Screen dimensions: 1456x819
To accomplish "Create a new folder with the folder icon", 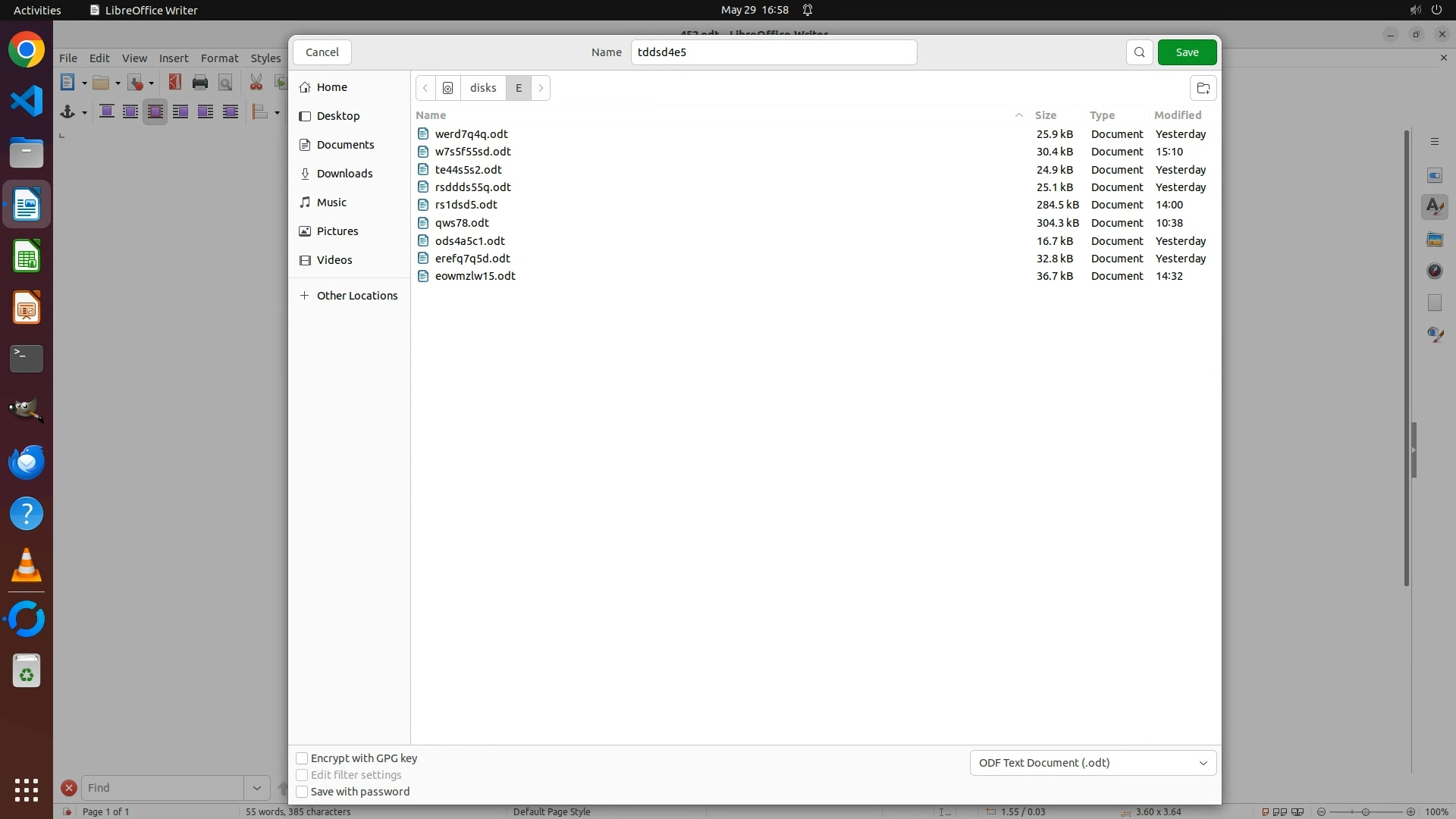I will click(x=1203, y=88).
